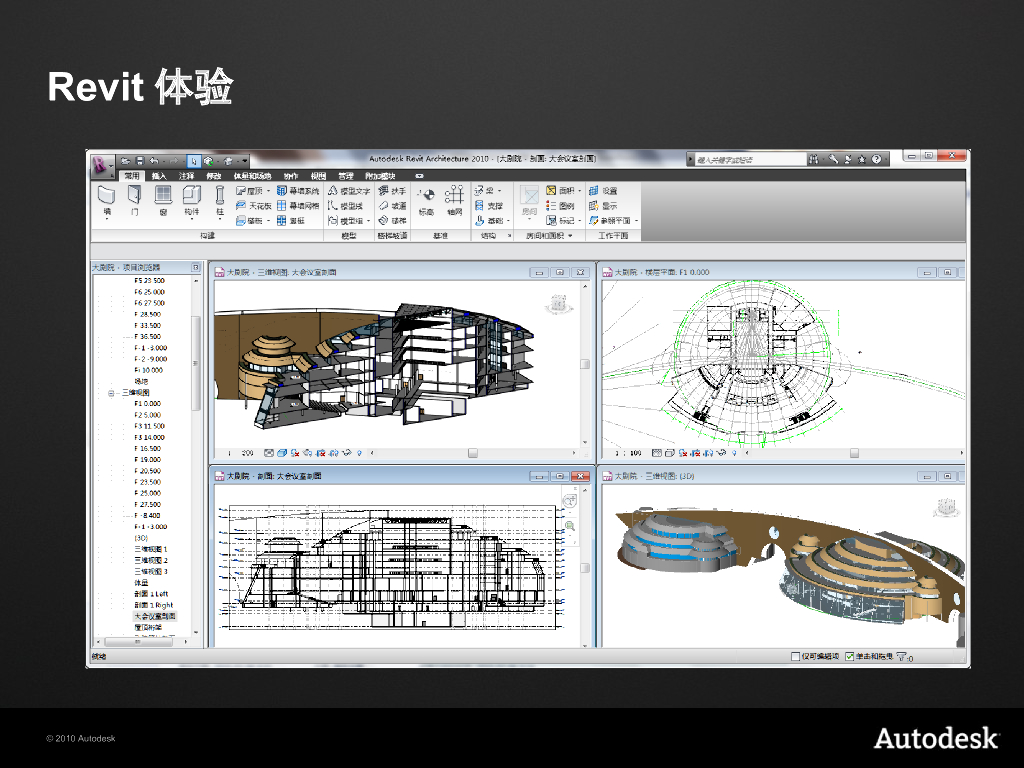This screenshot has height=768, width=1024.
Task: Open the 管理 ribbon tab
Action: tap(346, 175)
